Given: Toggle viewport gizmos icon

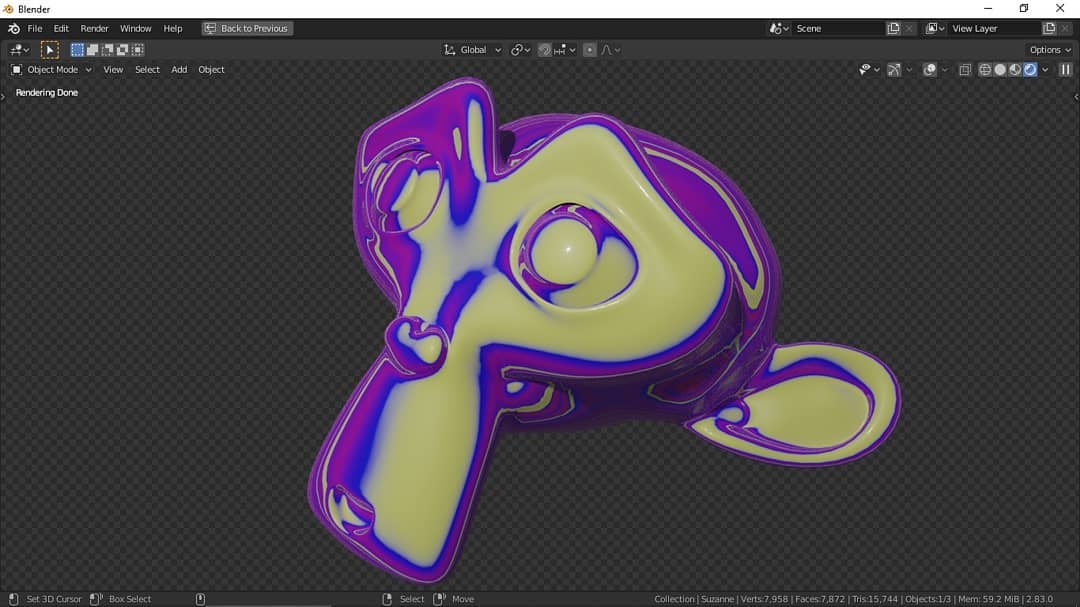Looking at the screenshot, I should pos(894,70).
